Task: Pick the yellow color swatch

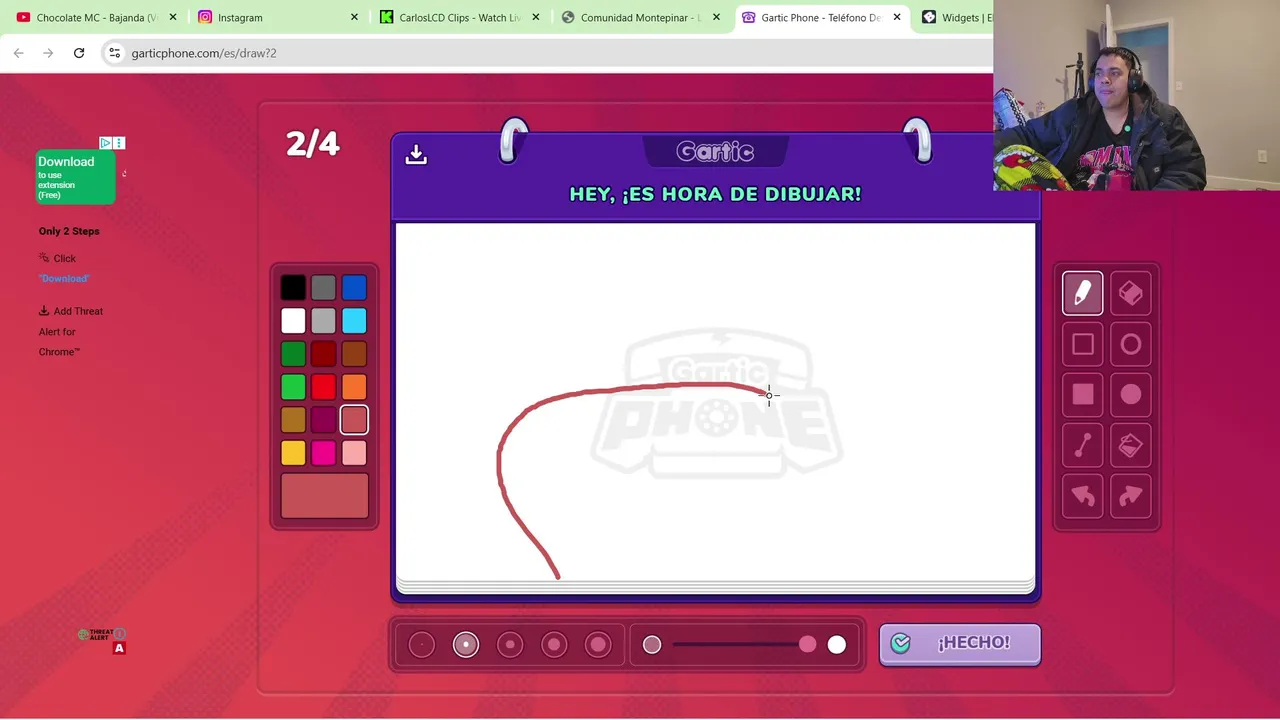Action: click(293, 453)
